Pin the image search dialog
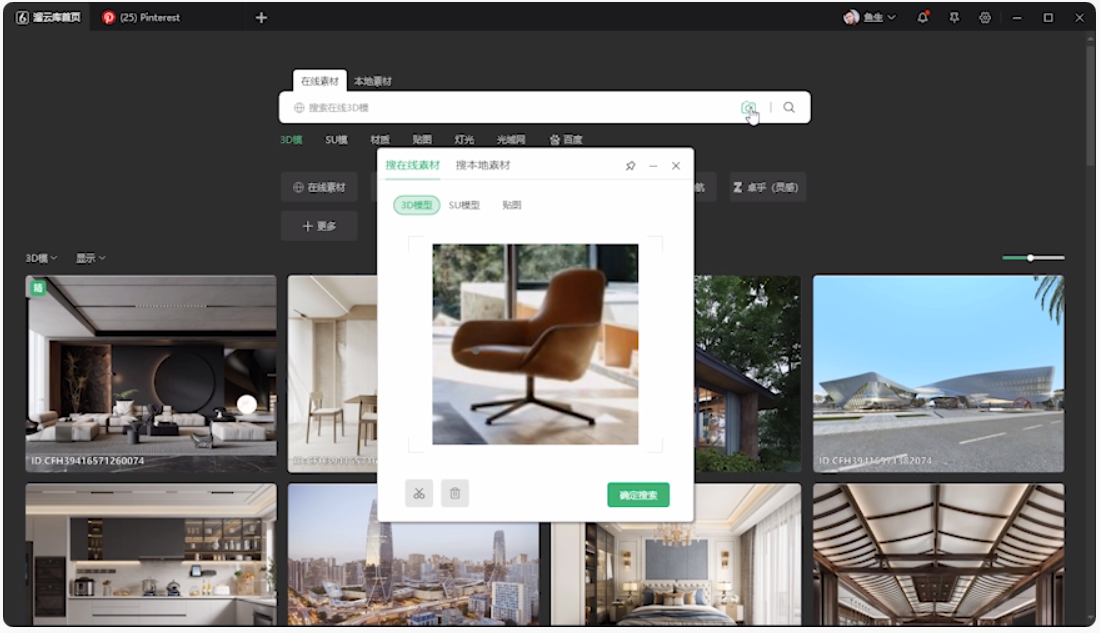Screen dimensions: 1100x633 (x=630, y=166)
